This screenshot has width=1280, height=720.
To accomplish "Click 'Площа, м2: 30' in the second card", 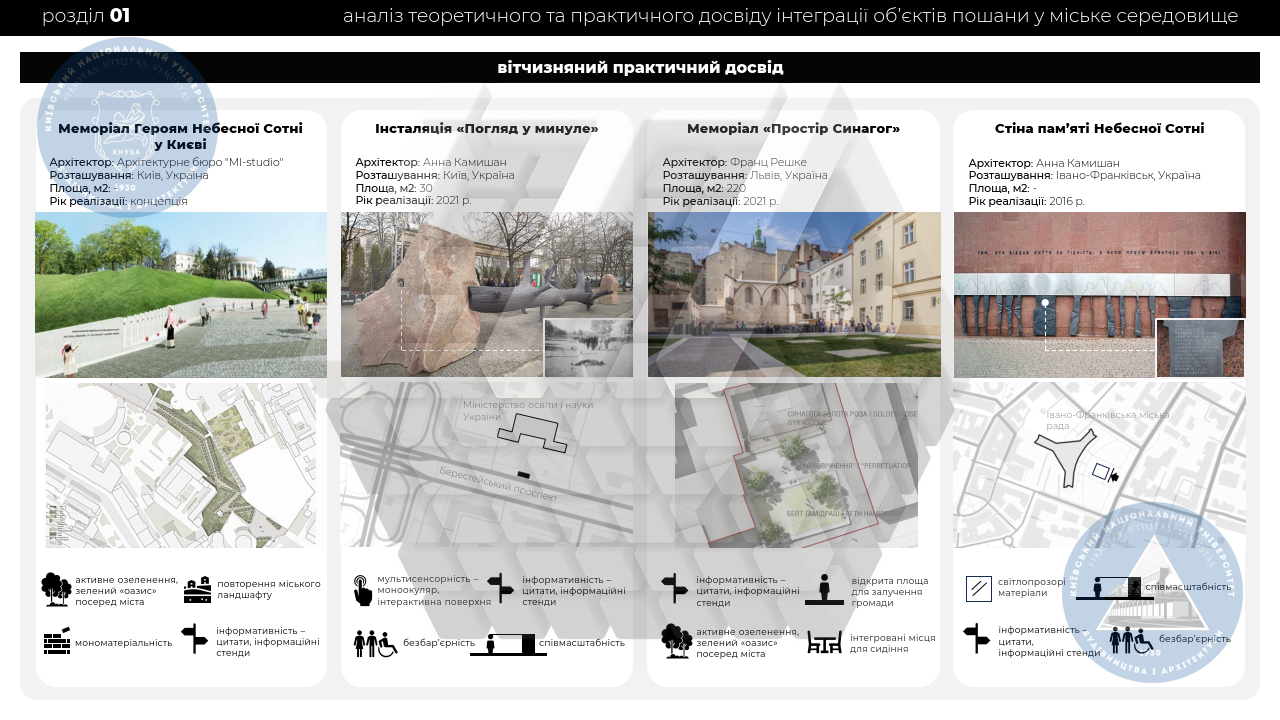I will click(394, 188).
